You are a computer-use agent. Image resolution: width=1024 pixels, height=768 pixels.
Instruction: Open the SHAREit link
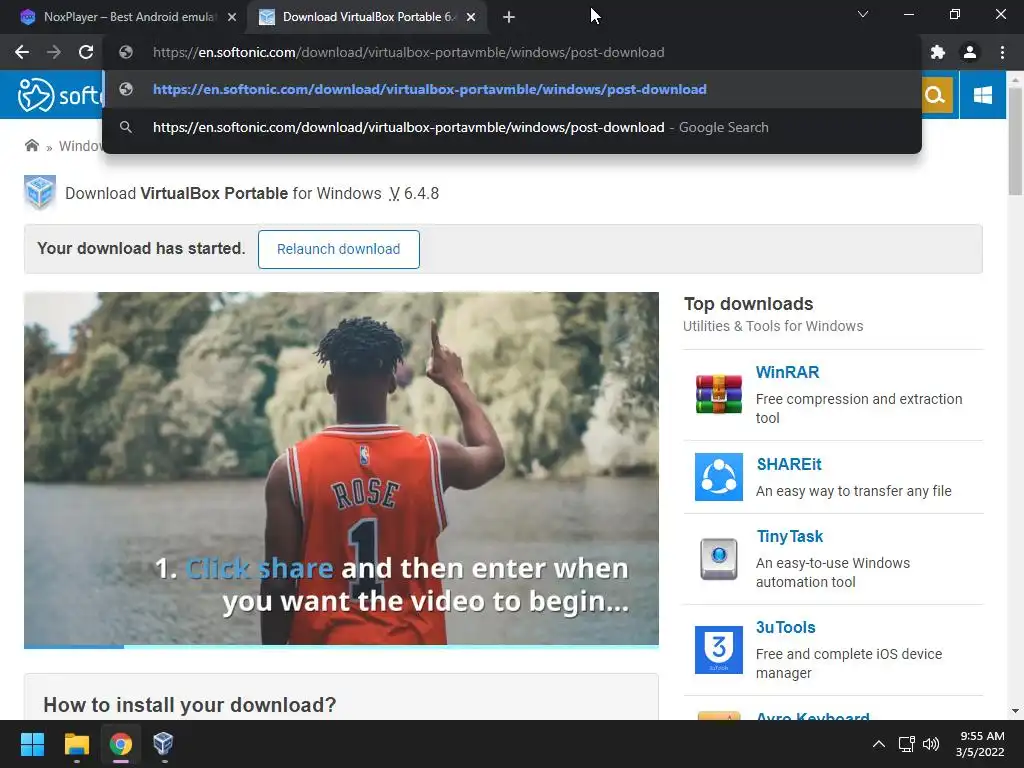pyautogui.click(x=788, y=464)
